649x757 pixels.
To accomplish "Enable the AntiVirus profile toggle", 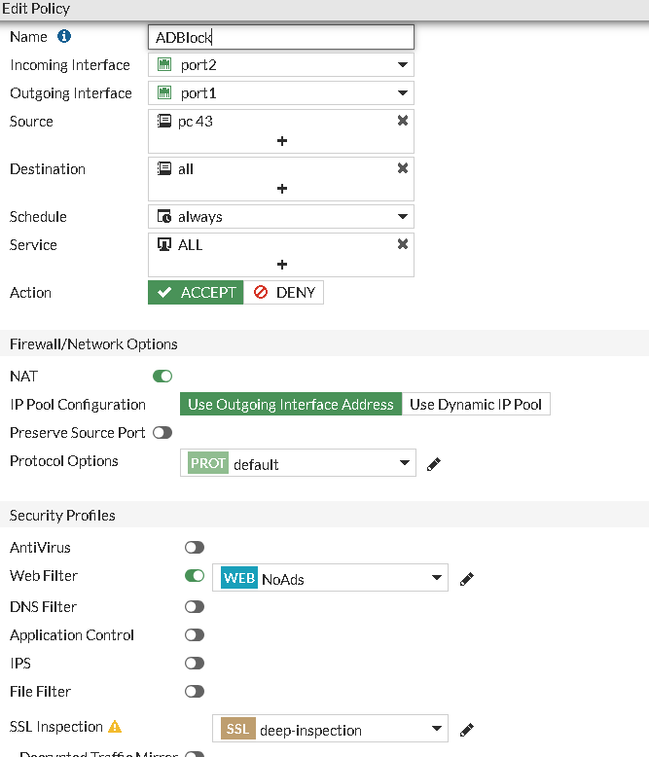I will pos(194,548).
